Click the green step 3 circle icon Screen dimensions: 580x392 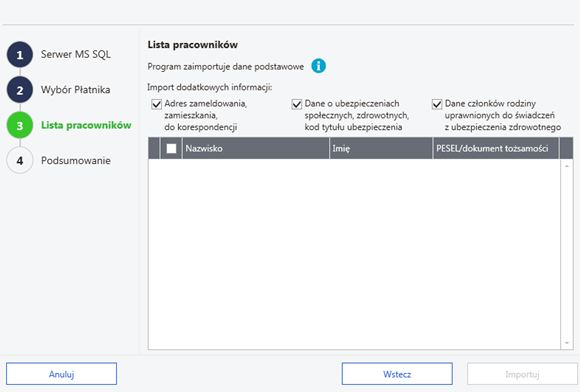click(x=20, y=125)
